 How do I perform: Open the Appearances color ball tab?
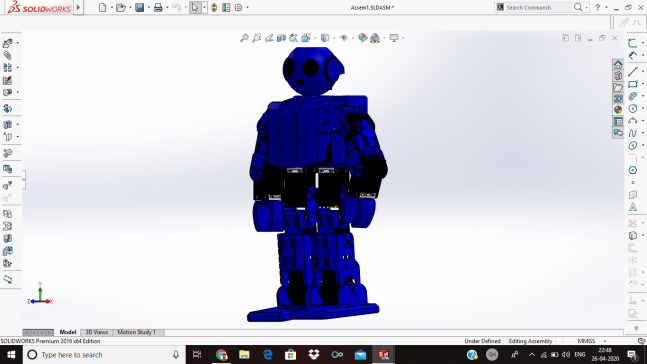point(618,110)
